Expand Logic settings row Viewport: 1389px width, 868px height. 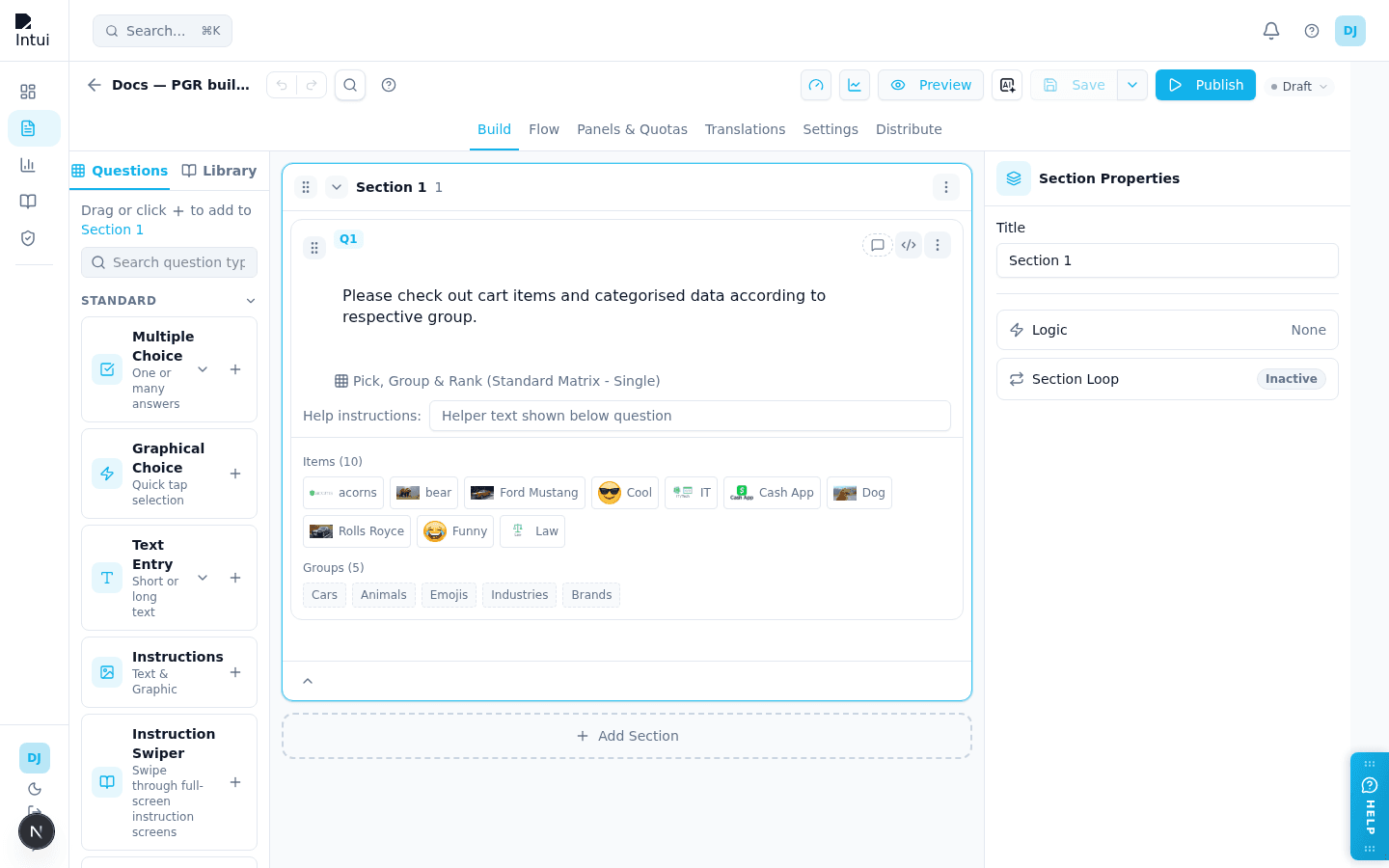1167,330
